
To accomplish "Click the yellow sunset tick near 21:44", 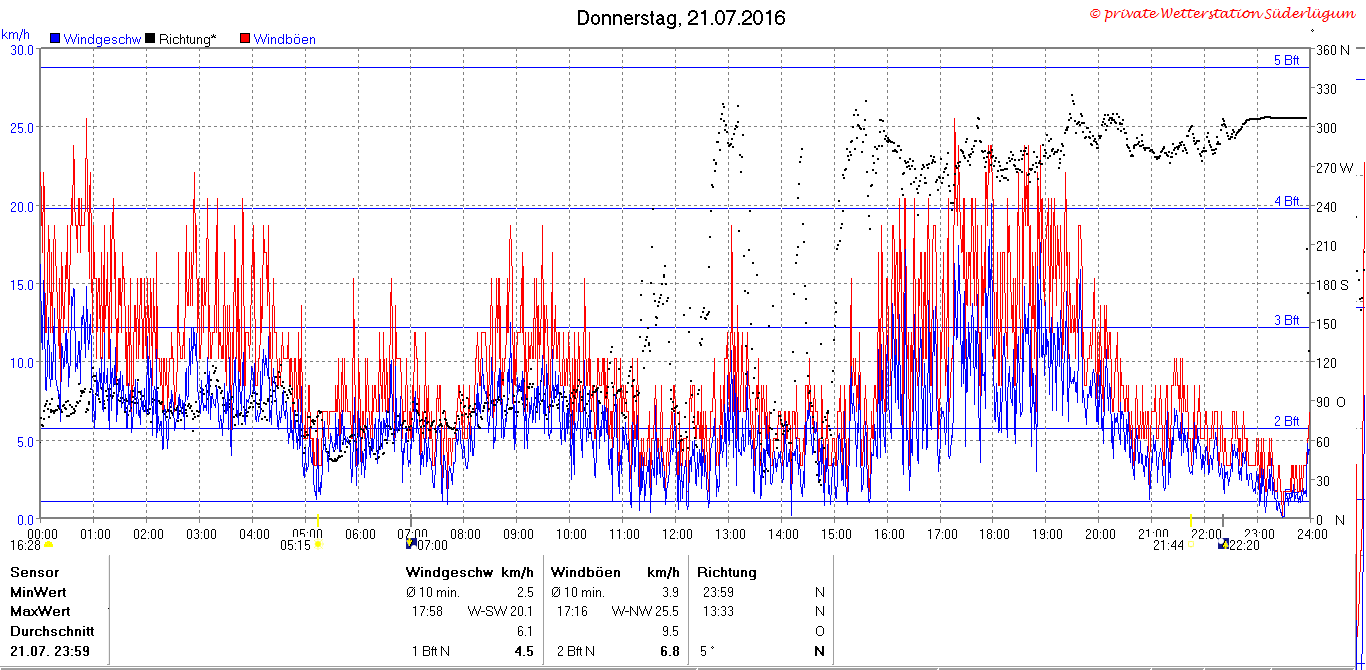I will [1190, 519].
